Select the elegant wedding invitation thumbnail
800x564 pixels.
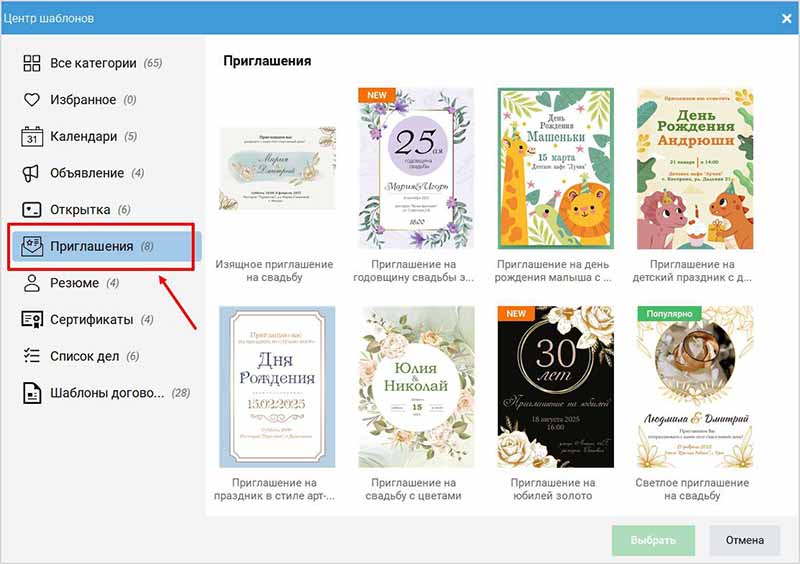coord(277,168)
